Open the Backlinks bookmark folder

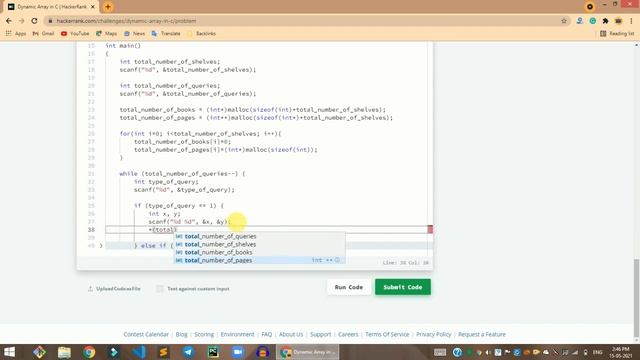(x=201, y=33)
